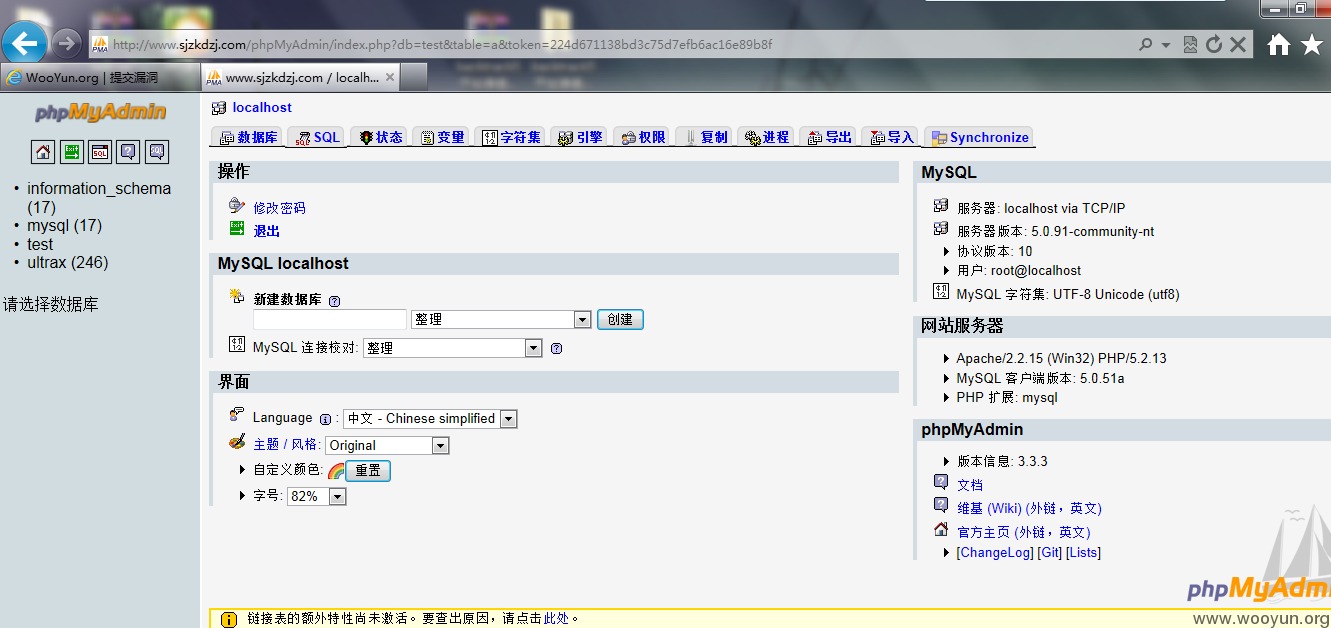Click the phpMyAdmin logo in the sidebar

[x=100, y=112]
